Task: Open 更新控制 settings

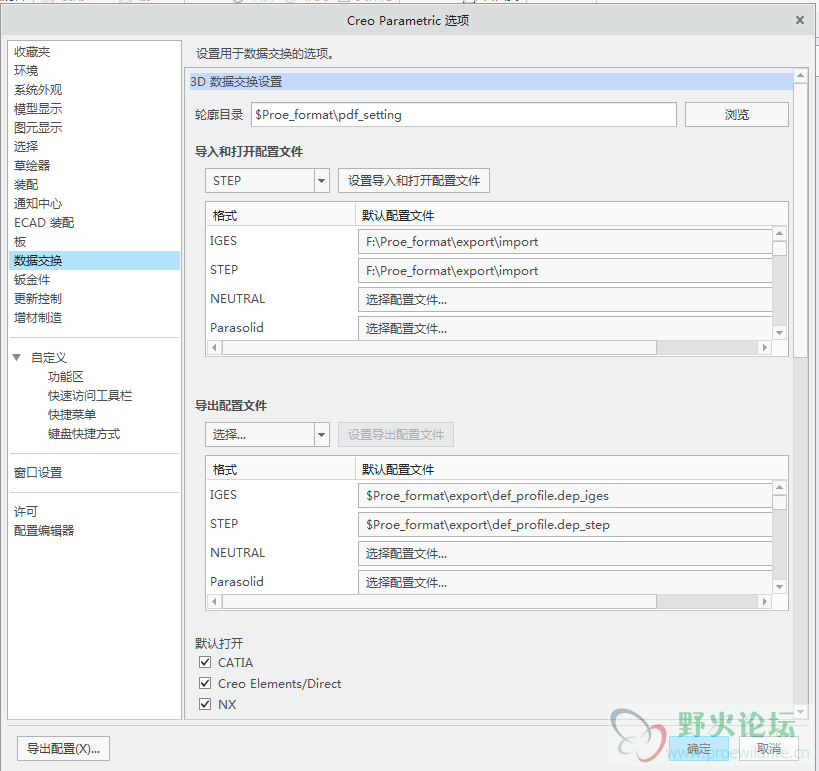Action: coord(38,299)
